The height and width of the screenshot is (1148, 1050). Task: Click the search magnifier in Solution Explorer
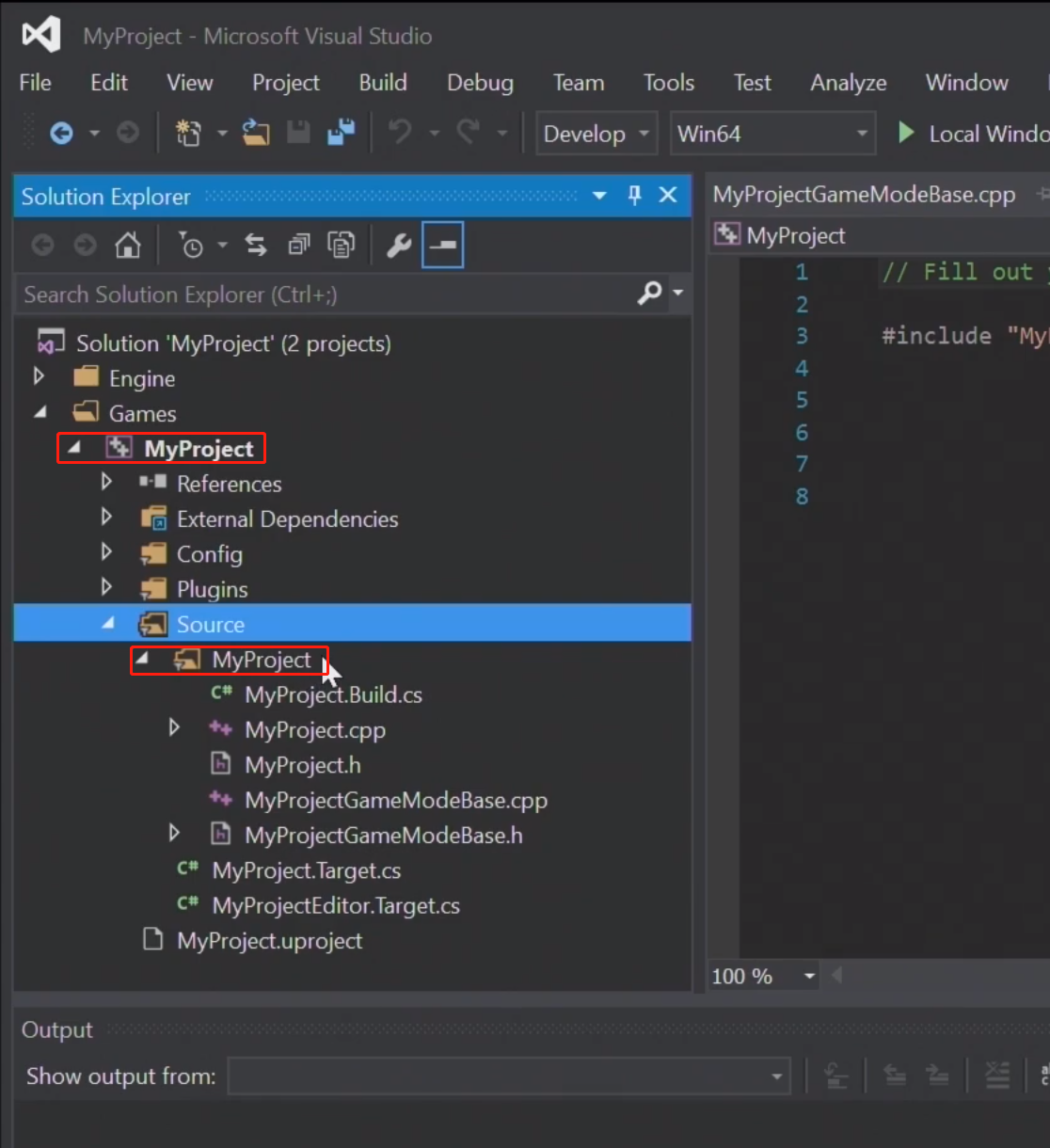tap(650, 293)
